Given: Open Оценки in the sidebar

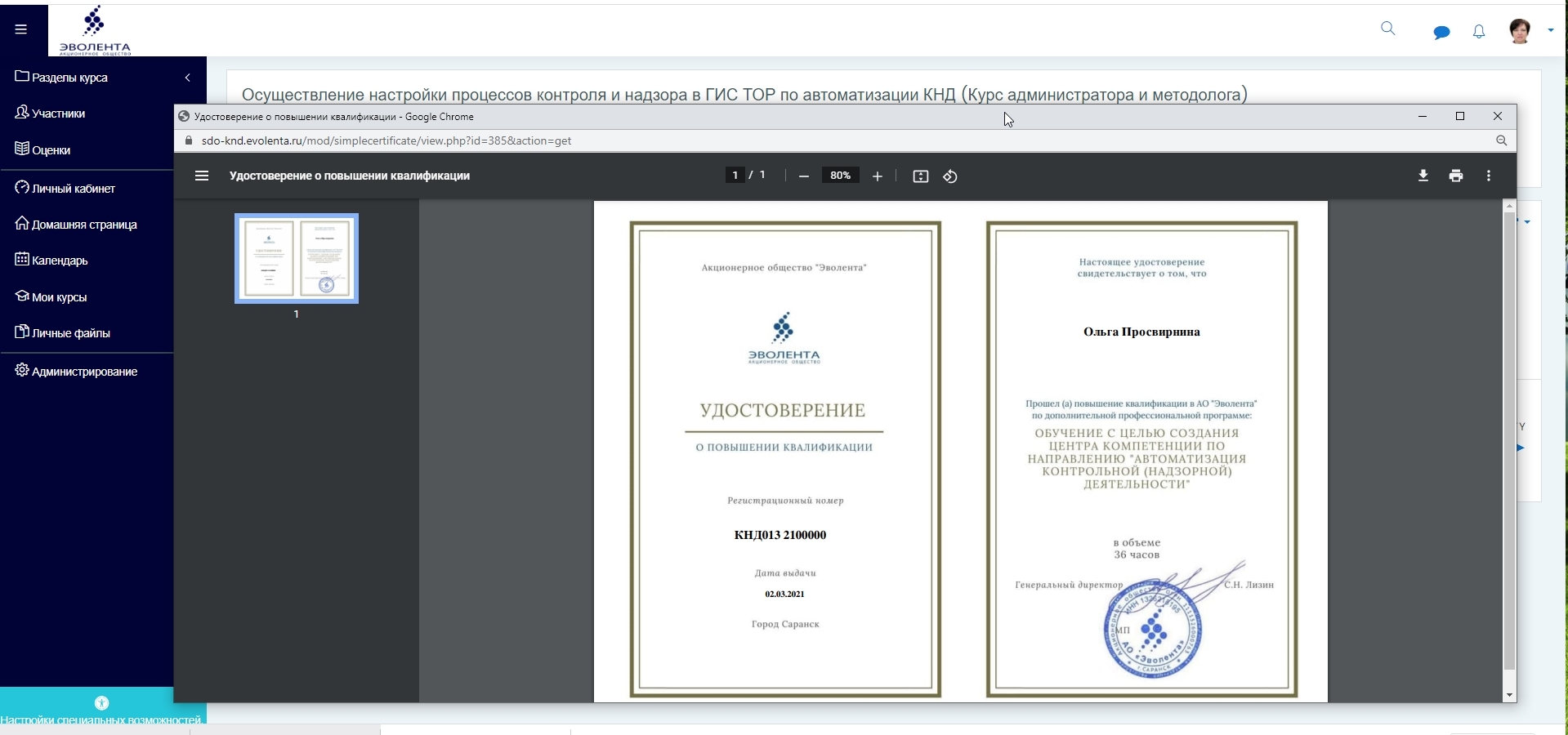Looking at the screenshot, I should pos(43,150).
